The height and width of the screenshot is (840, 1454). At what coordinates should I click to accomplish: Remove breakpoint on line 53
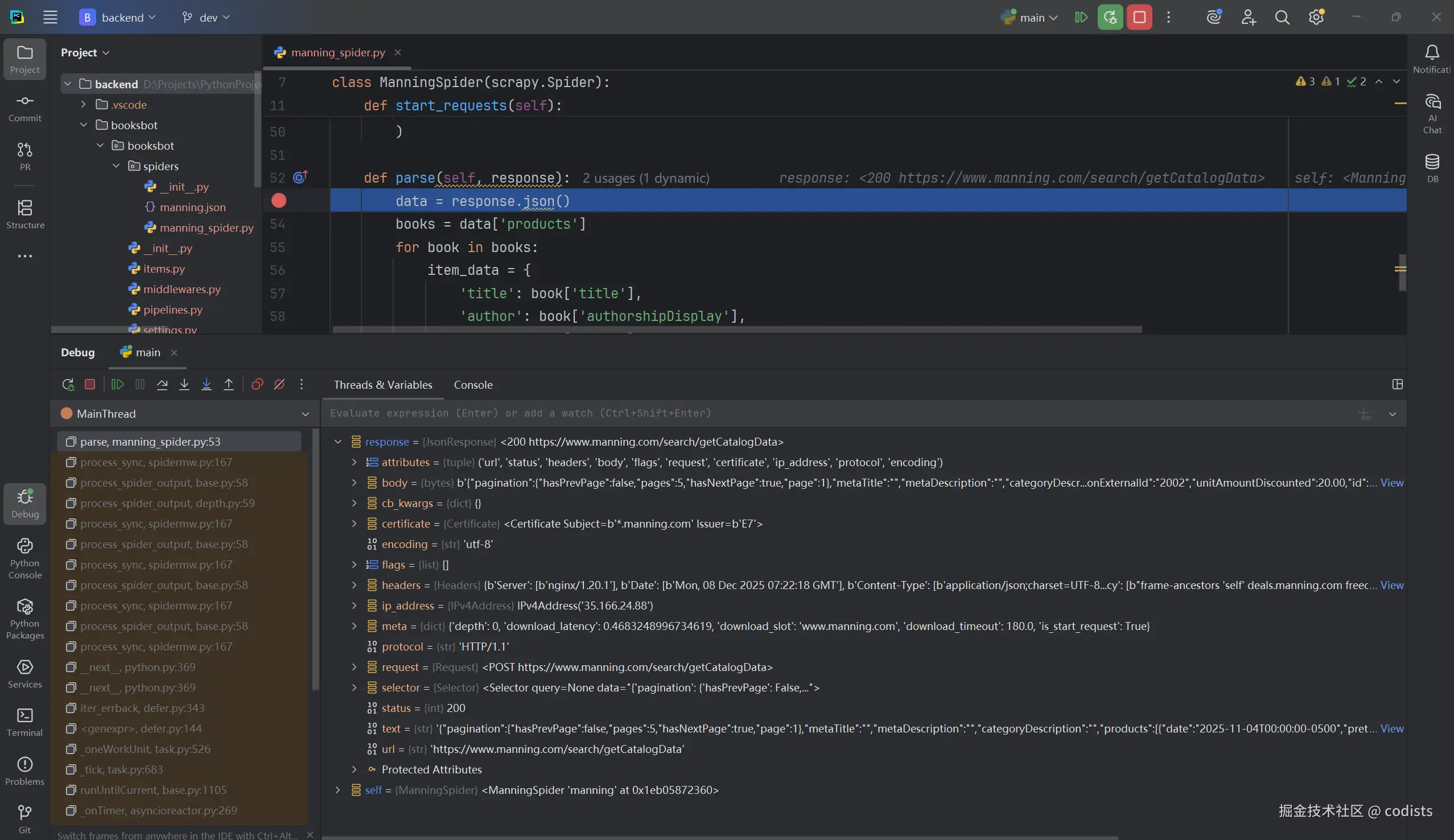[279, 201]
